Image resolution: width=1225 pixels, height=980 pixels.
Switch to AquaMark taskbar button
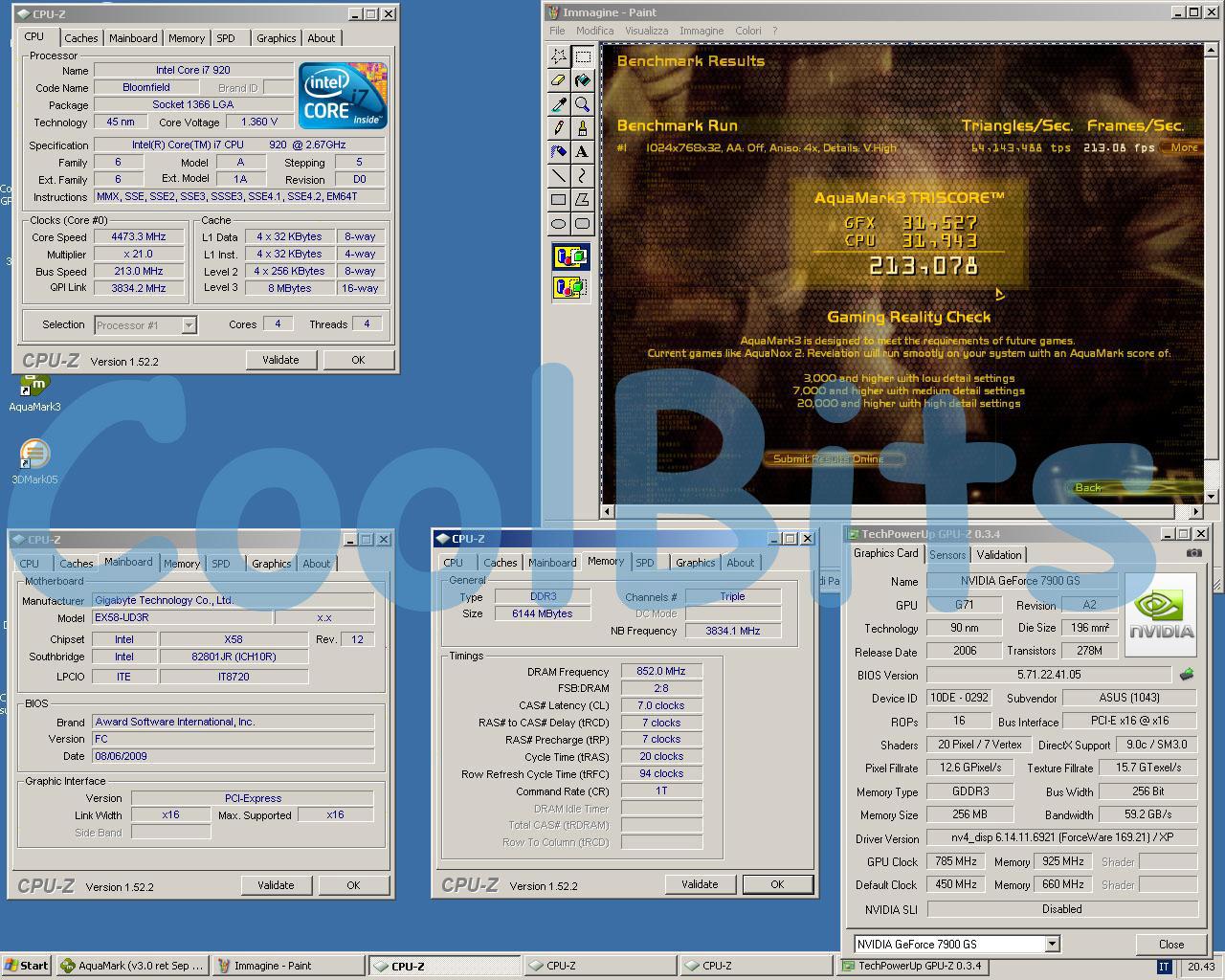(x=132, y=966)
